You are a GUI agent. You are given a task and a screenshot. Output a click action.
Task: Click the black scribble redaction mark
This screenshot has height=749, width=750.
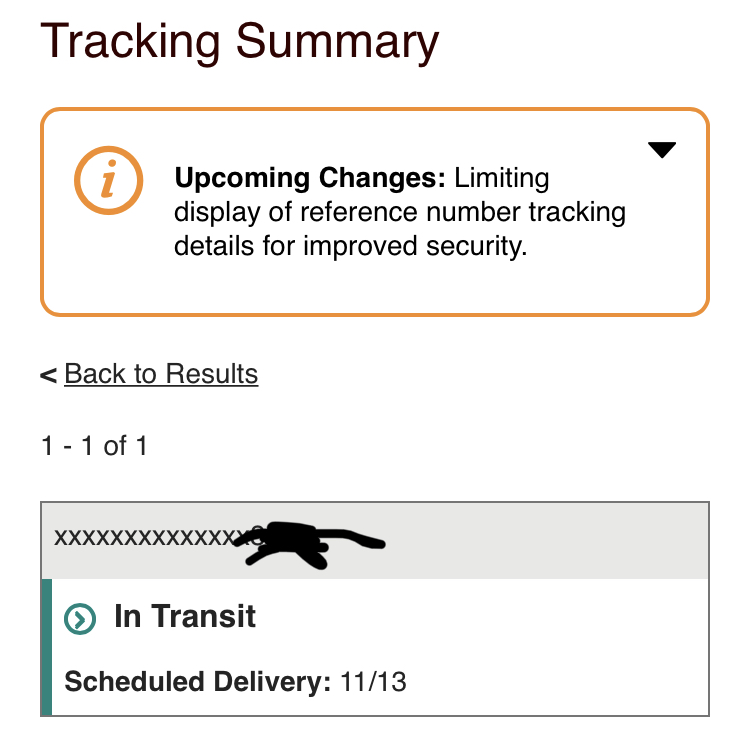310,542
